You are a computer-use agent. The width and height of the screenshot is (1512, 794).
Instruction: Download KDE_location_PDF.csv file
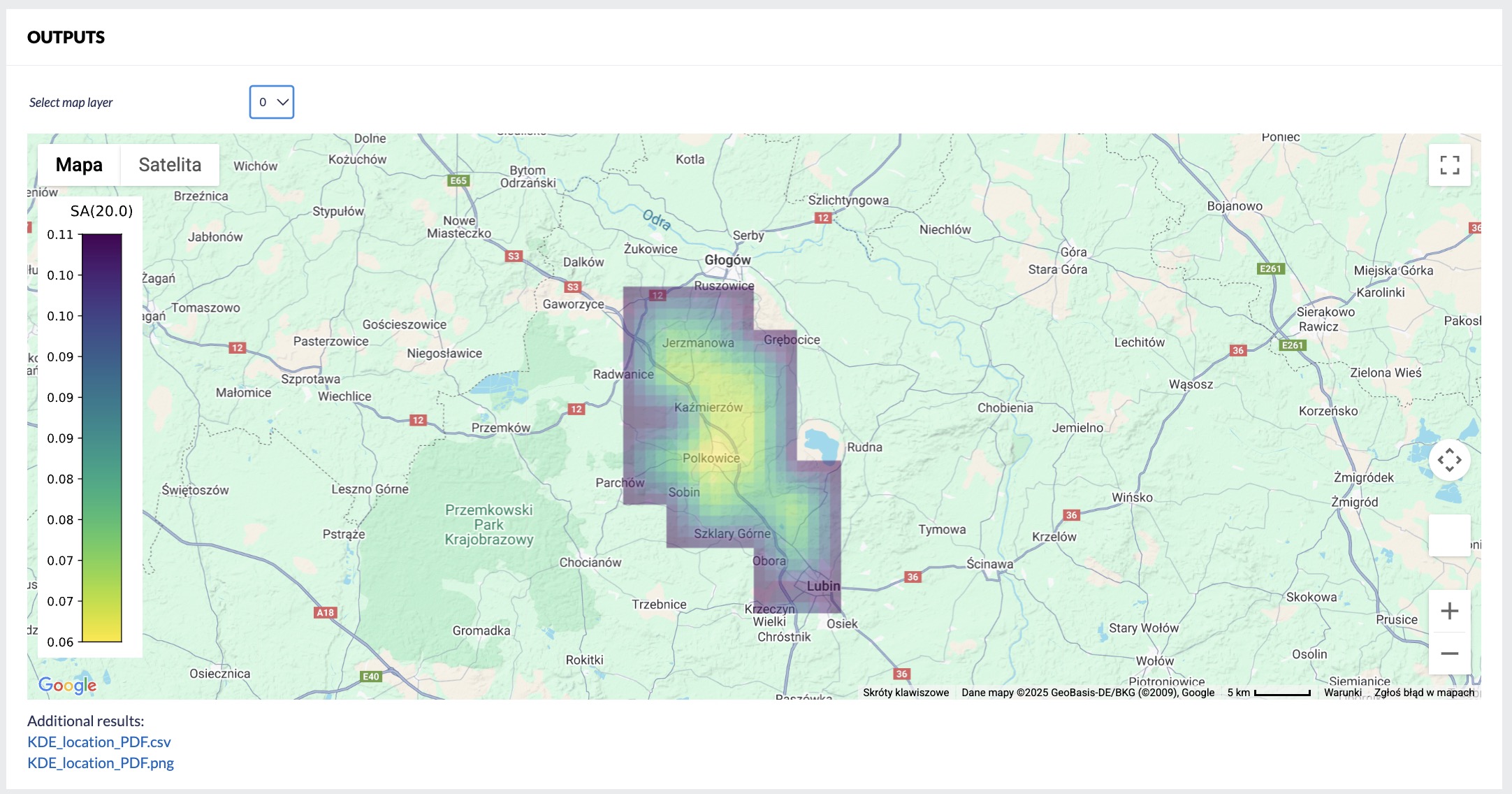pos(99,742)
